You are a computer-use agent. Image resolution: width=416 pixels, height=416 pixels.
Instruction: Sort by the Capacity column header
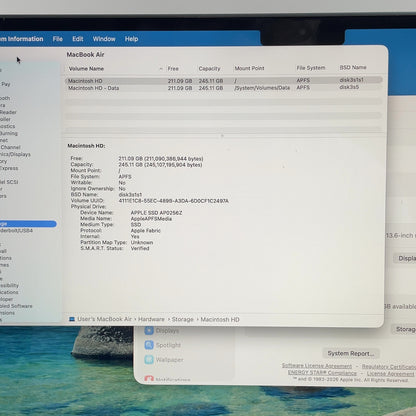(x=209, y=68)
